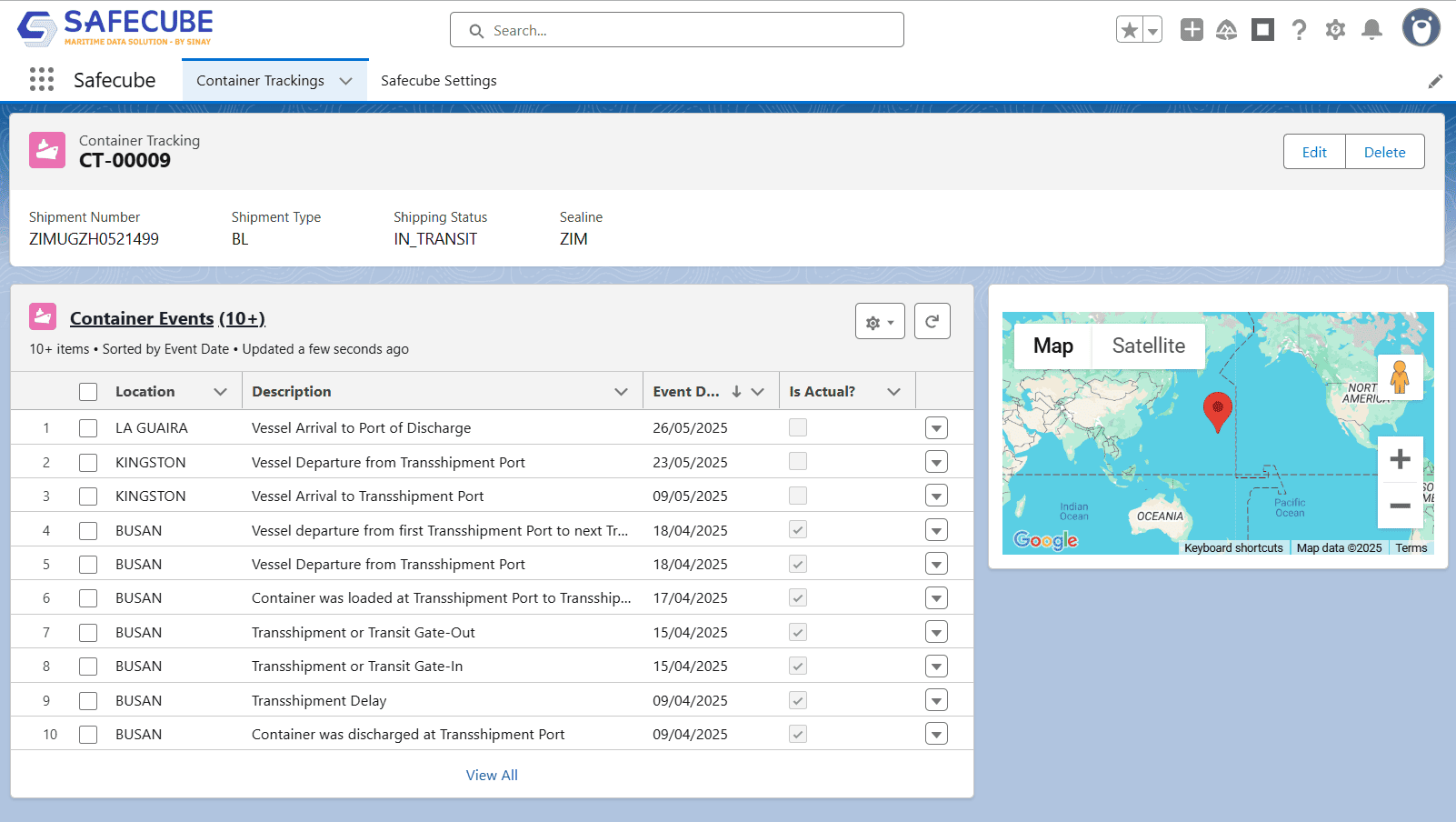This screenshot has width=1456, height=822.
Task: Check the select-all rows checkbox
Action: coord(88,392)
